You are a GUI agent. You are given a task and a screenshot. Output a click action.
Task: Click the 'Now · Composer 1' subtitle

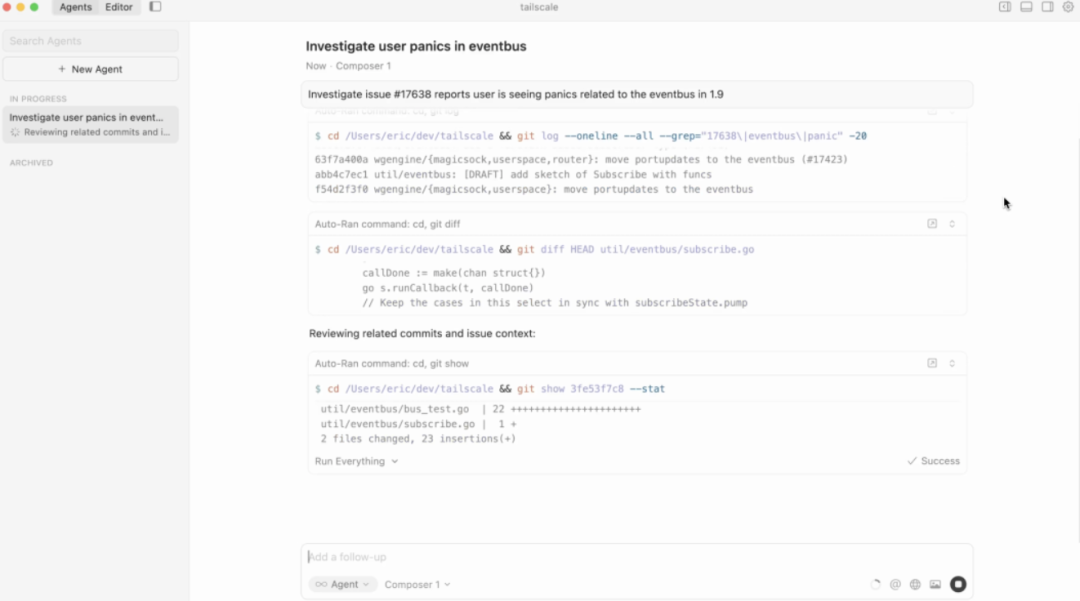pos(348,66)
